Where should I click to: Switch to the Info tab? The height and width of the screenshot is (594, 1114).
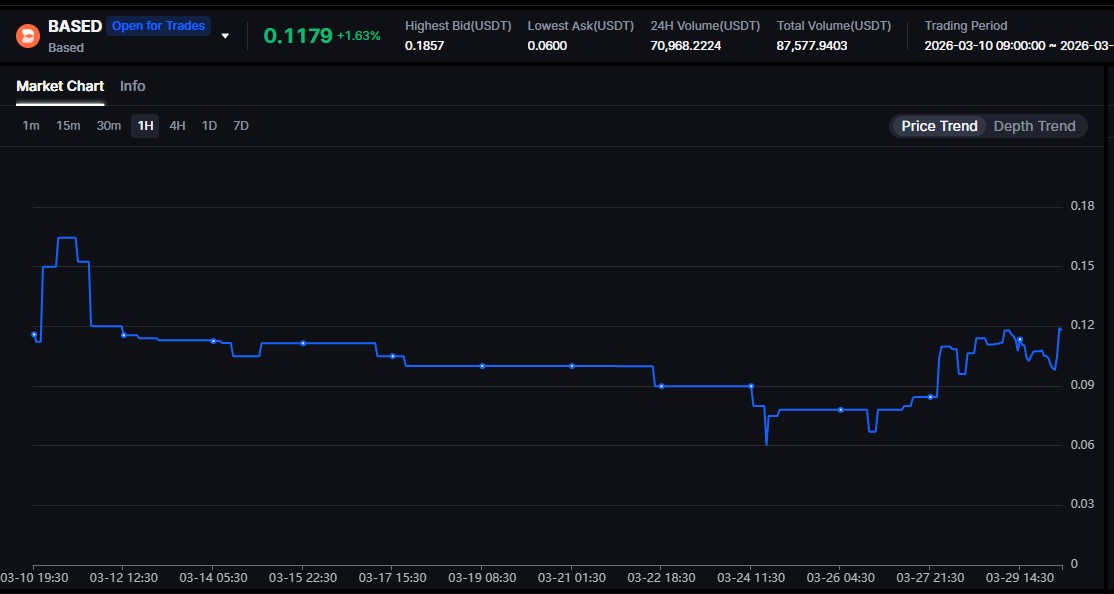(x=132, y=86)
